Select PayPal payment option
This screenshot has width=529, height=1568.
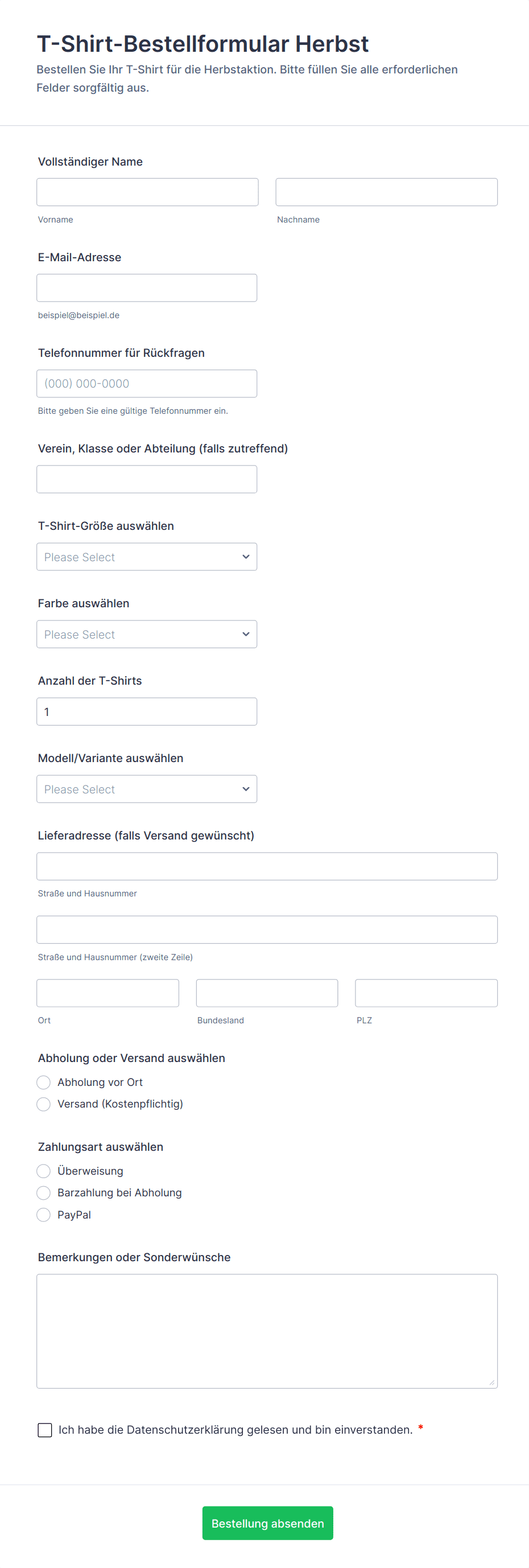pyautogui.click(x=44, y=1215)
